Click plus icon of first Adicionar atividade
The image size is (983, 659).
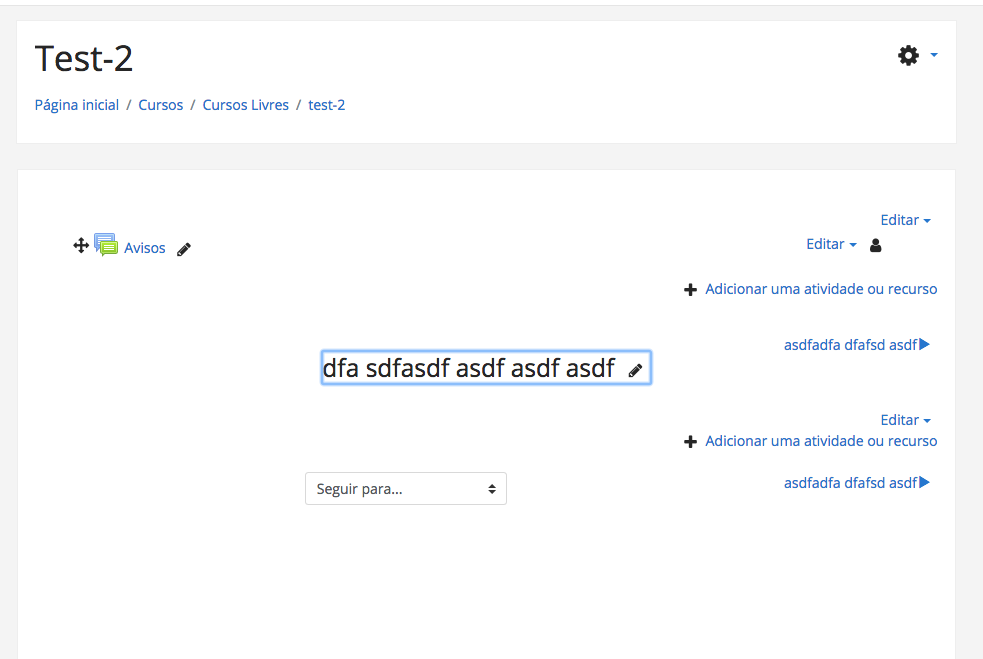pos(690,290)
